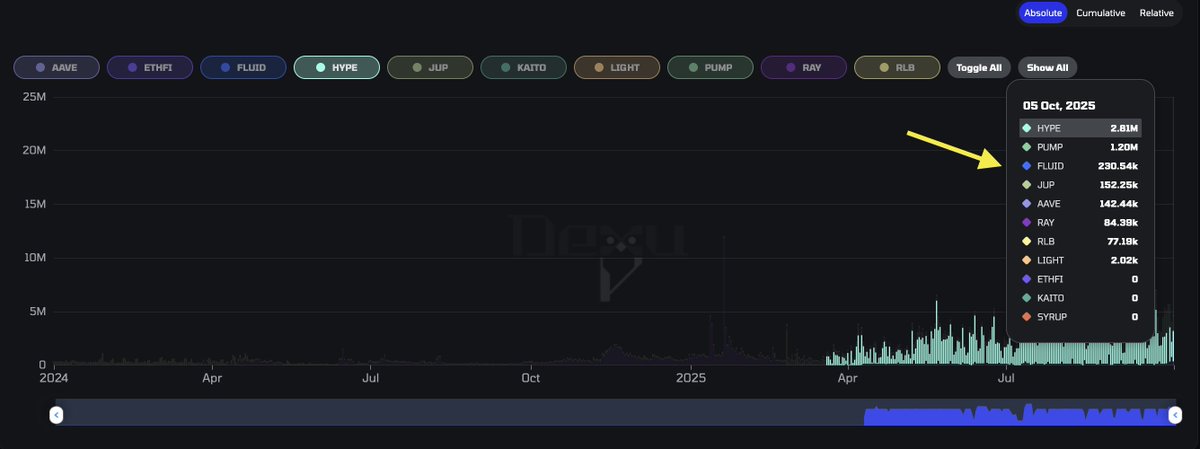Click the SYRUP tooltip row
The image size is (1200, 449).
point(1080,317)
